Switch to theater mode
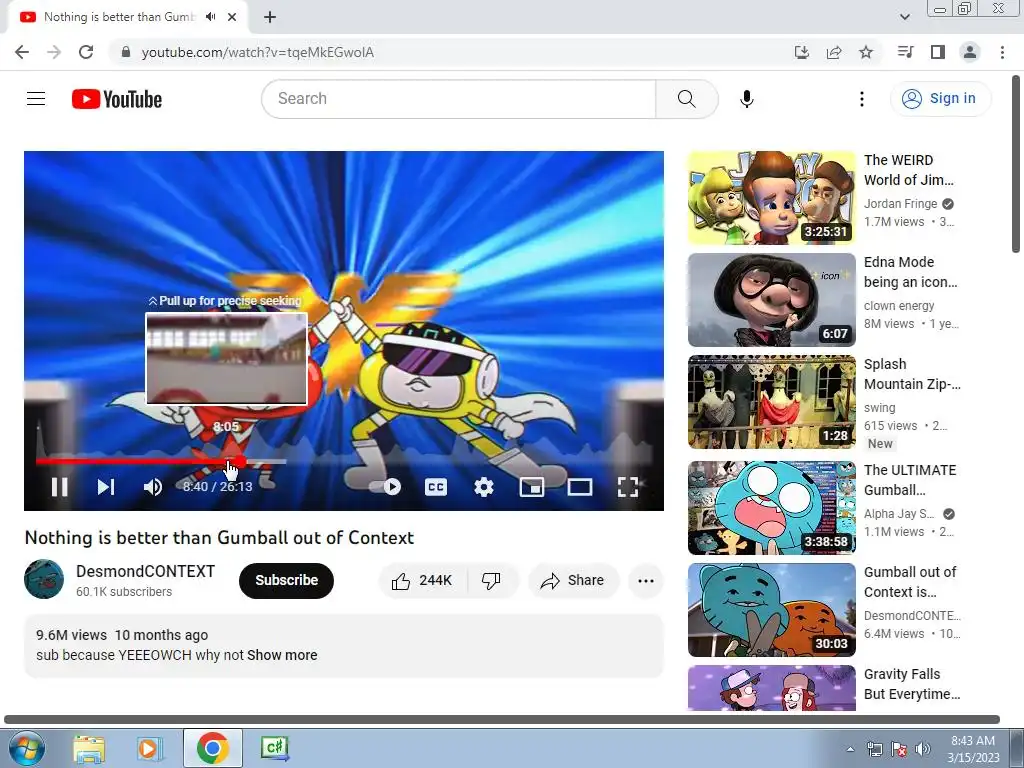 click(579, 487)
